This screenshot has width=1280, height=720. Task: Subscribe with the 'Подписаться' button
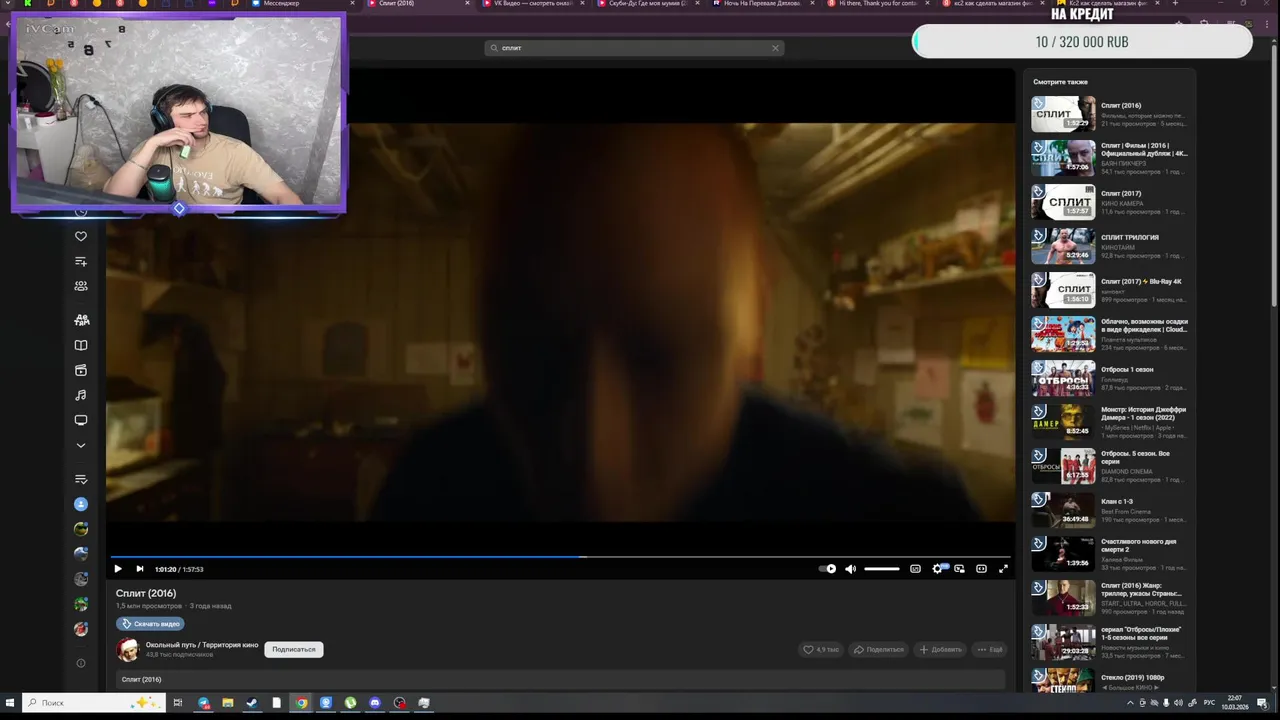pyautogui.click(x=294, y=650)
